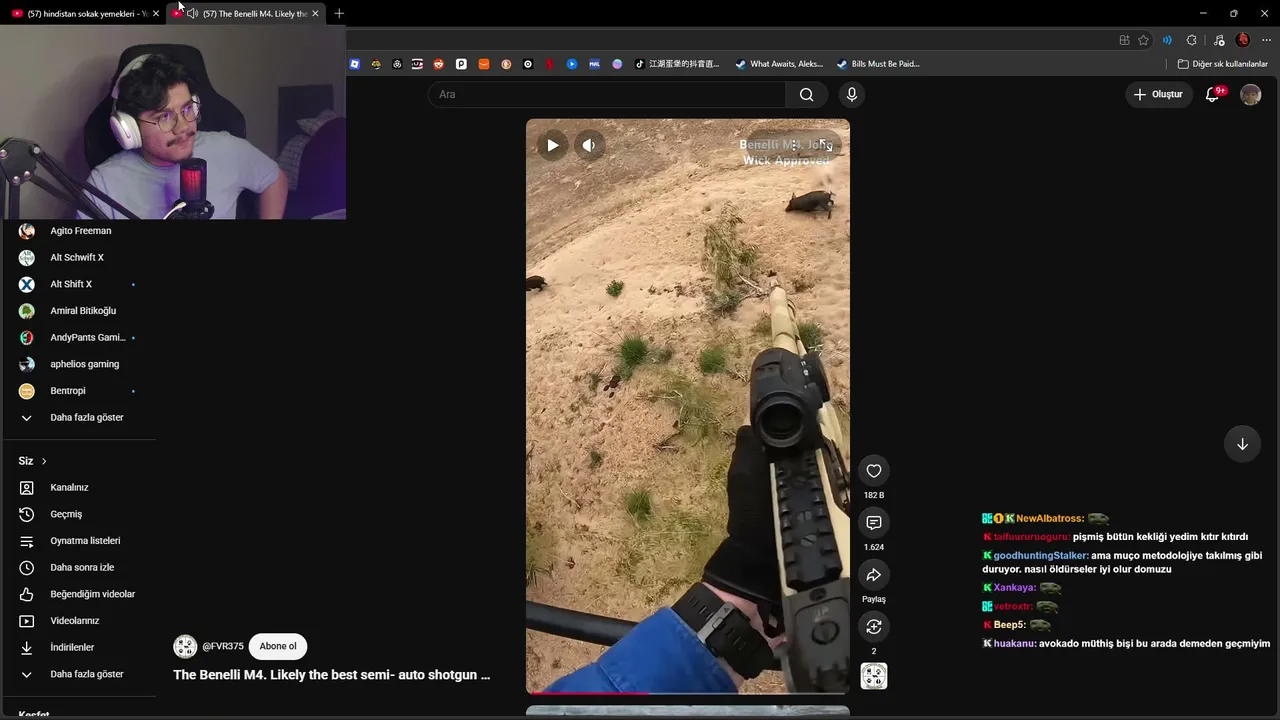Open the Reddit bookmark icon
The width and height of the screenshot is (1280, 720).
pos(438,64)
